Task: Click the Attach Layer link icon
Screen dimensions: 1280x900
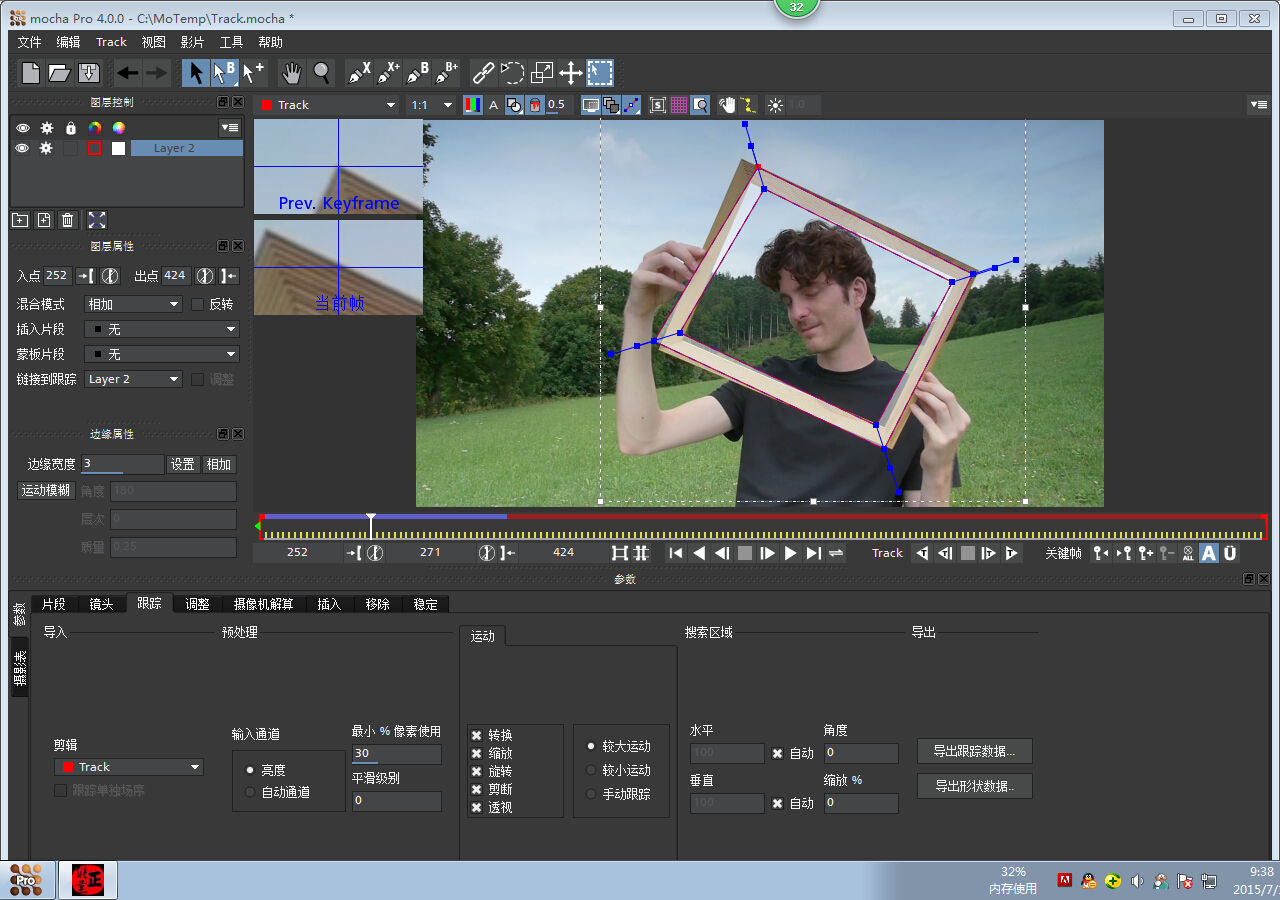Action: click(x=483, y=73)
